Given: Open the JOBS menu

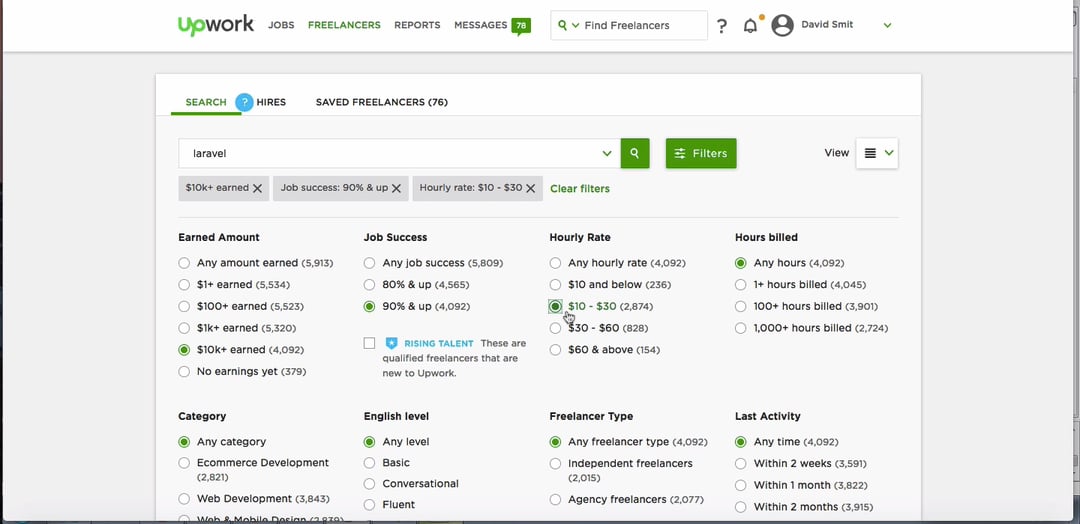Looking at the screenshot, I should [281, 25].
